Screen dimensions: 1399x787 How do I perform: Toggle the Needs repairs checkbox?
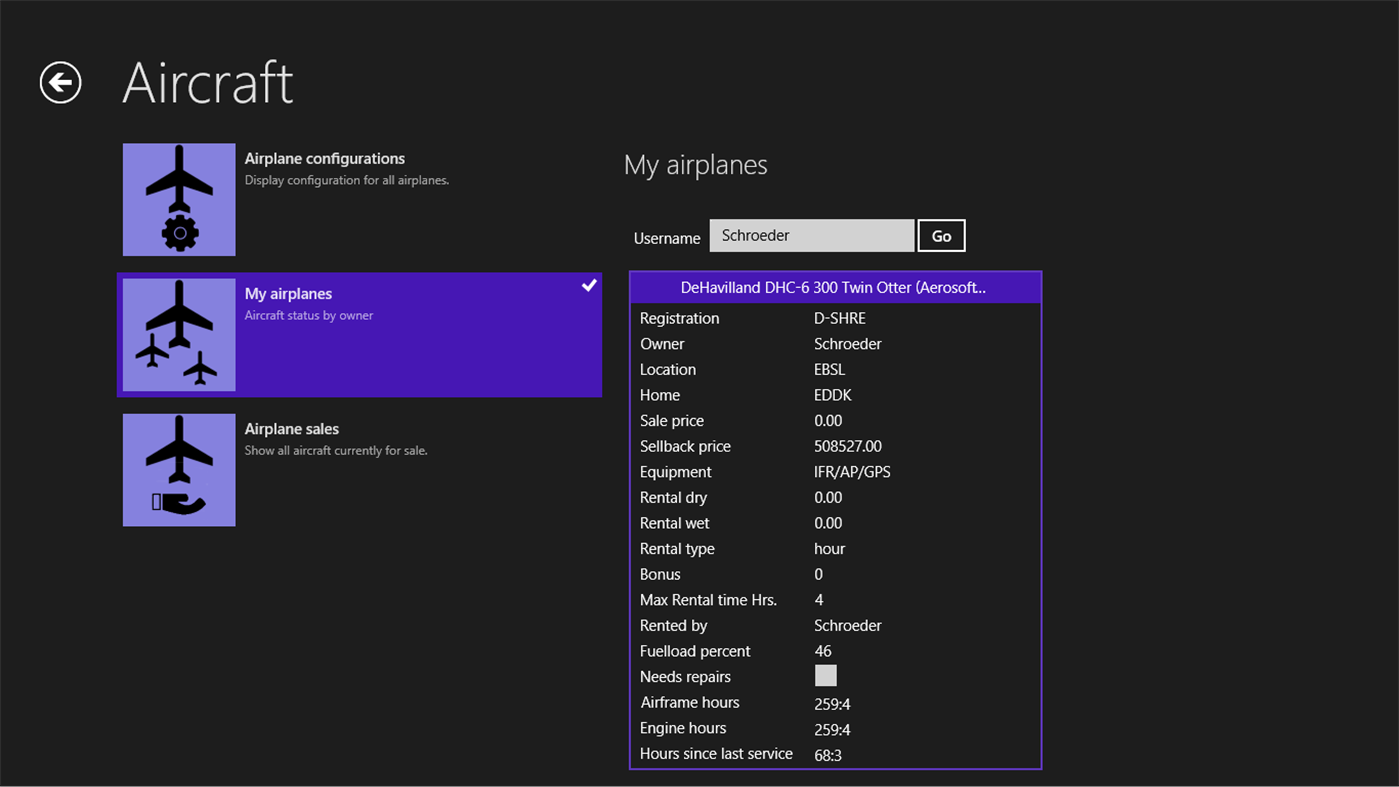[x=825, y=675]
